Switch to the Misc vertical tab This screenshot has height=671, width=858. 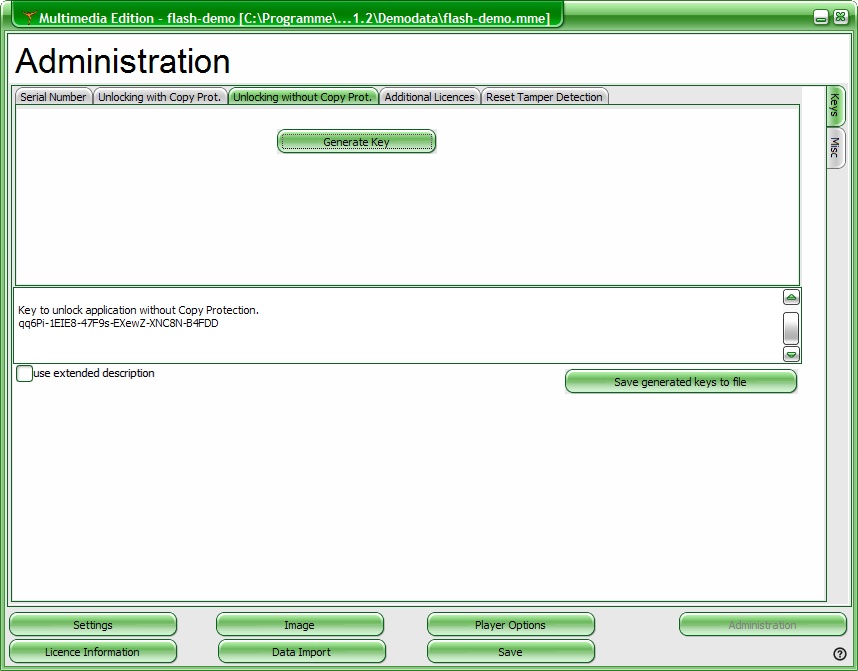[x=835, y=149]
